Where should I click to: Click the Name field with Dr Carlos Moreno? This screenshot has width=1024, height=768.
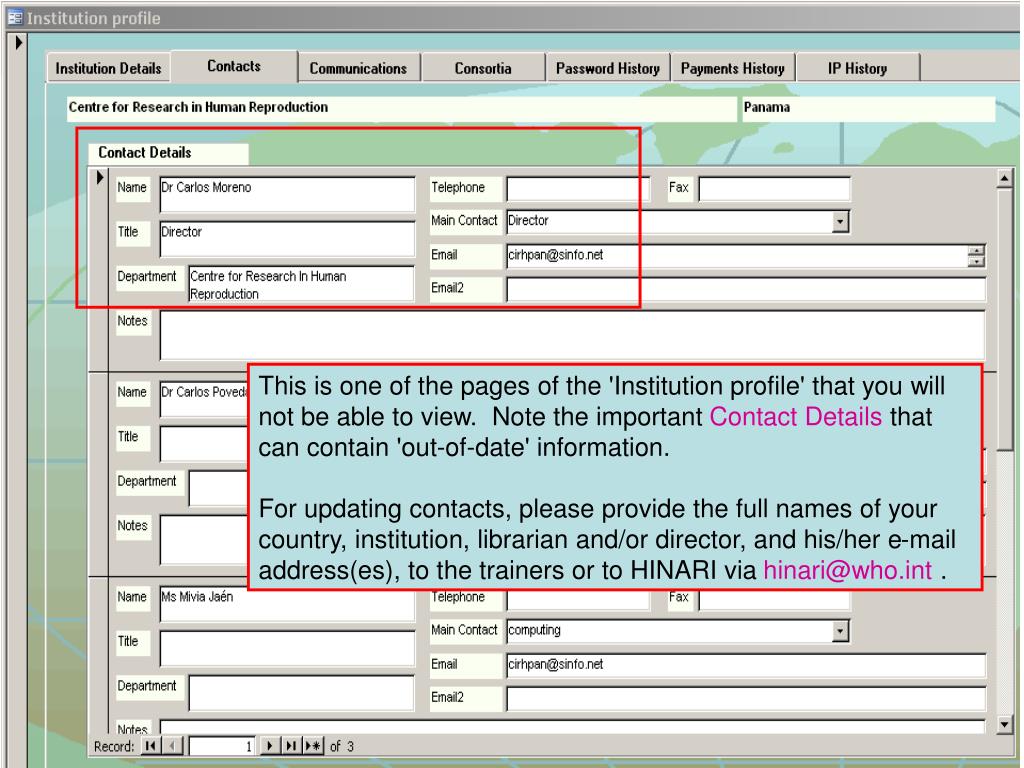[287, 194]
